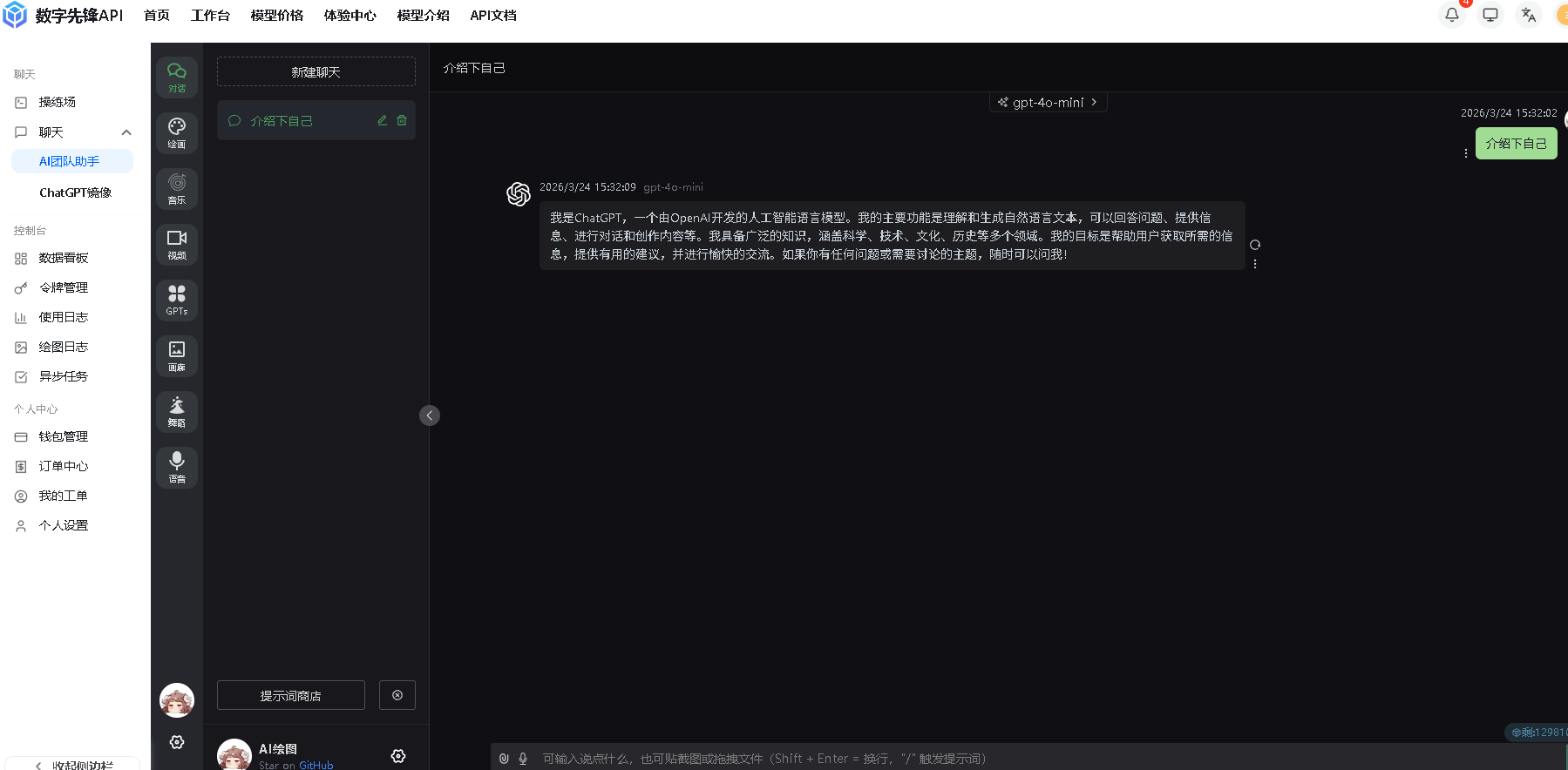
Task: Click the notification bell icon
Action: (x=1452, y=15)
